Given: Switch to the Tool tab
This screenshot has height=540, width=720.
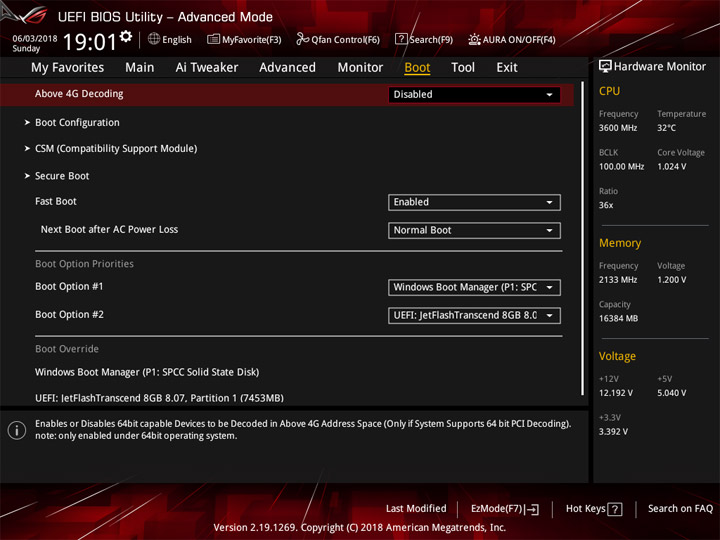Looking at the screenshot, I should point(463,68).
